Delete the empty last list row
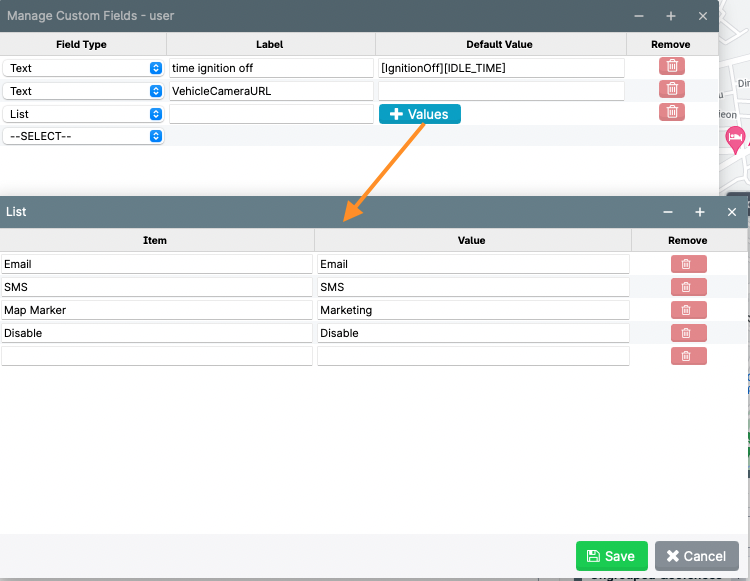The image size is (750, 581). click(688, 356)
